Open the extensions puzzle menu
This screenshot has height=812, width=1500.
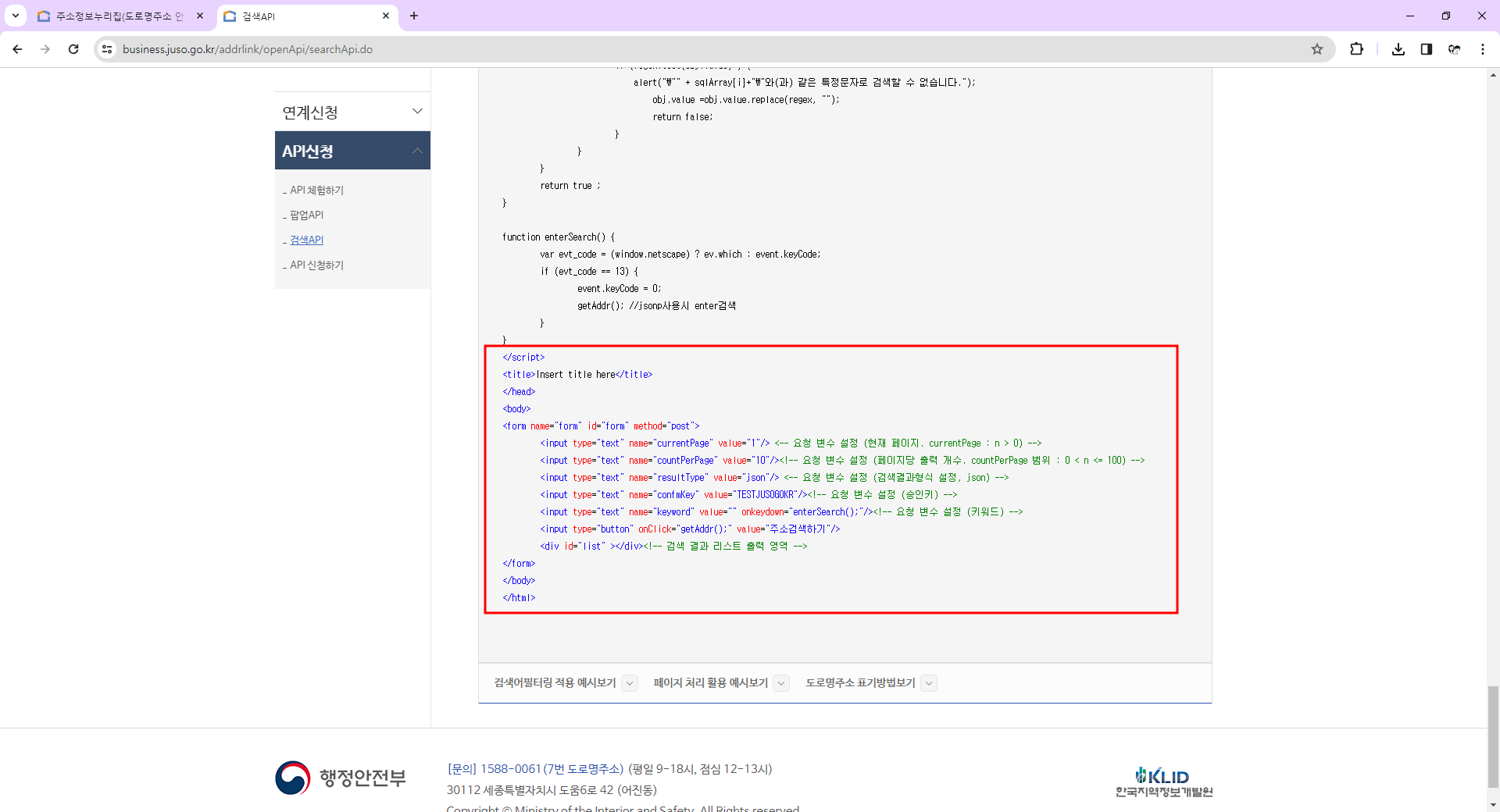[x=1356, y=49]
